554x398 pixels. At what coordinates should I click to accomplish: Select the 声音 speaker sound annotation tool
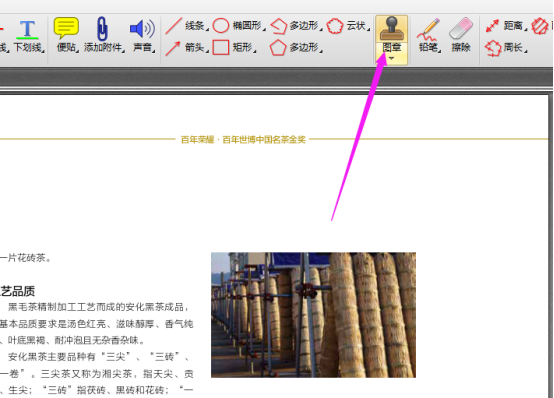pos(143,36)
